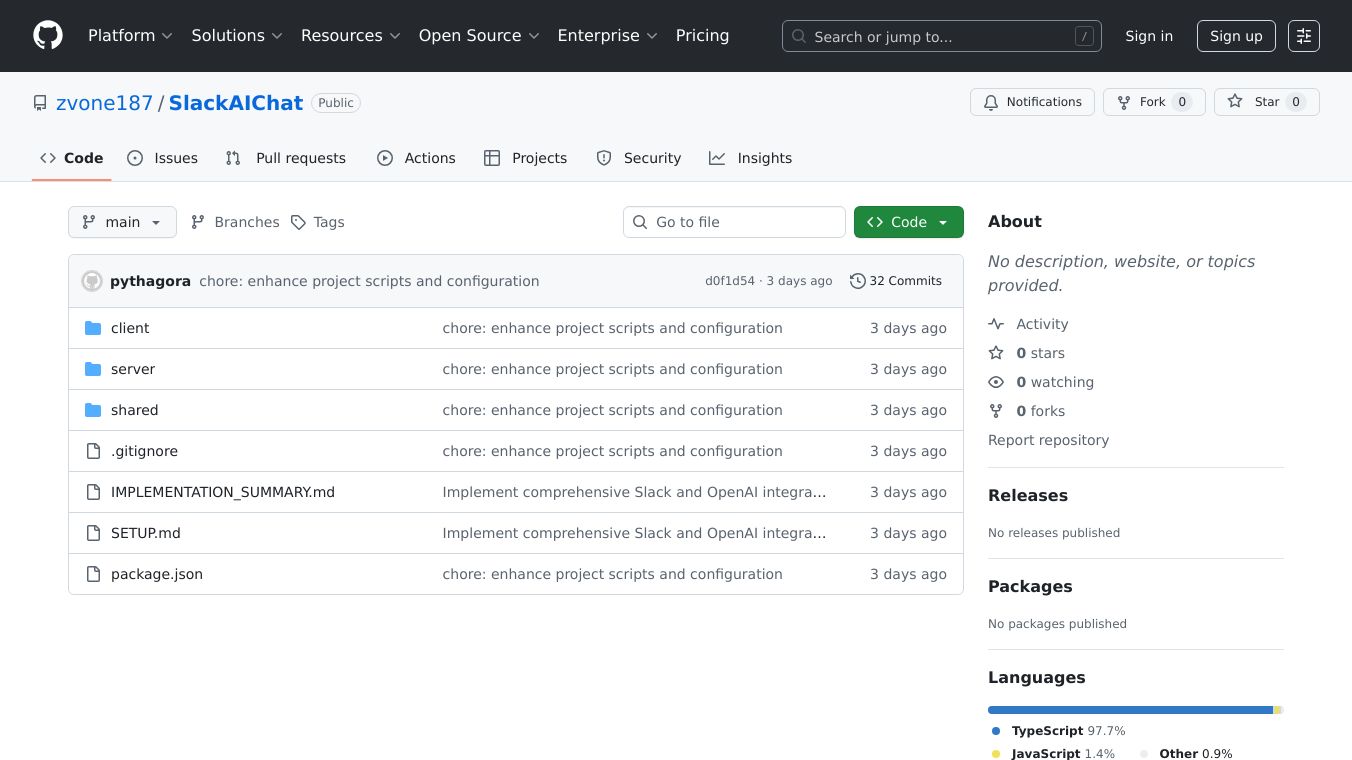The image size is (1352, 760).
Task: Click the pythagora avatar icon
Action: point(92,281)
